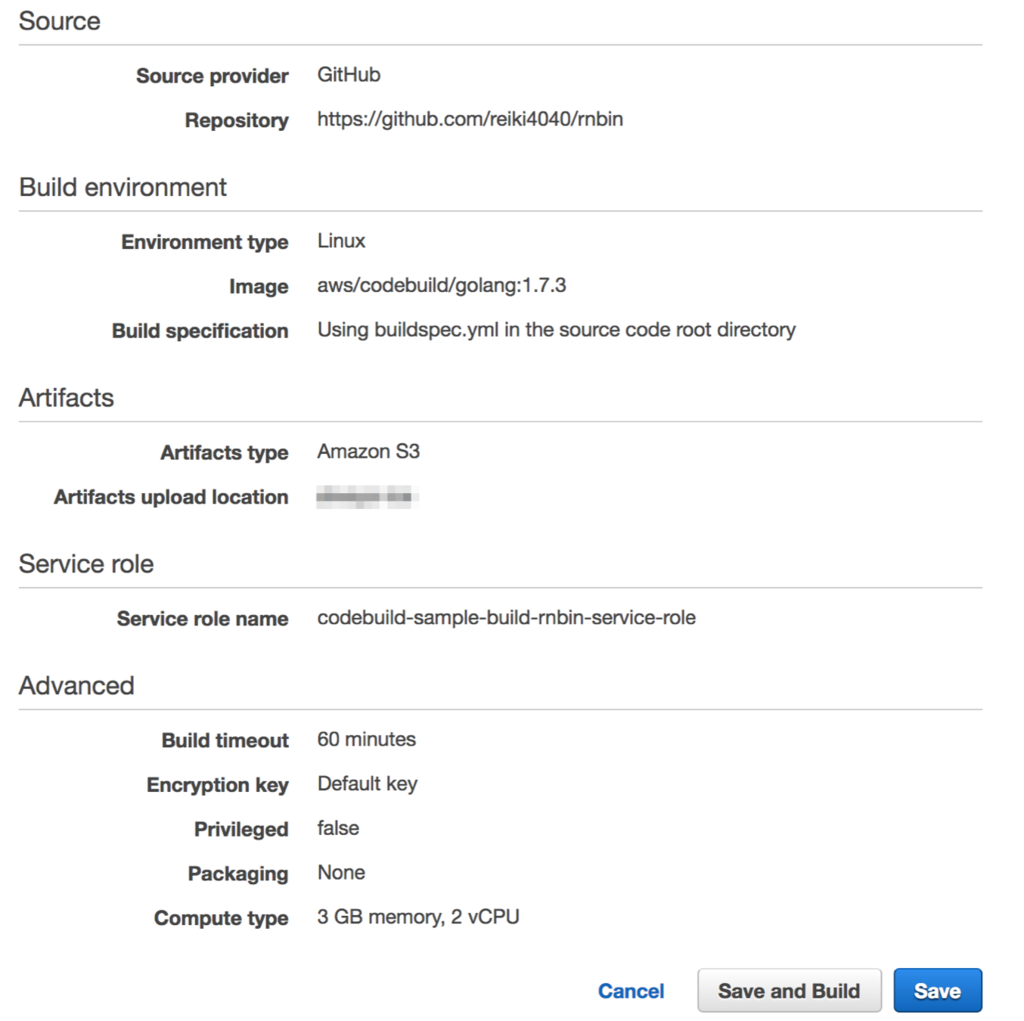Image resolution: width=1024 pixels, height=1021 pixels.
Task: Cancel the project creation
Action: coord(631,991)
